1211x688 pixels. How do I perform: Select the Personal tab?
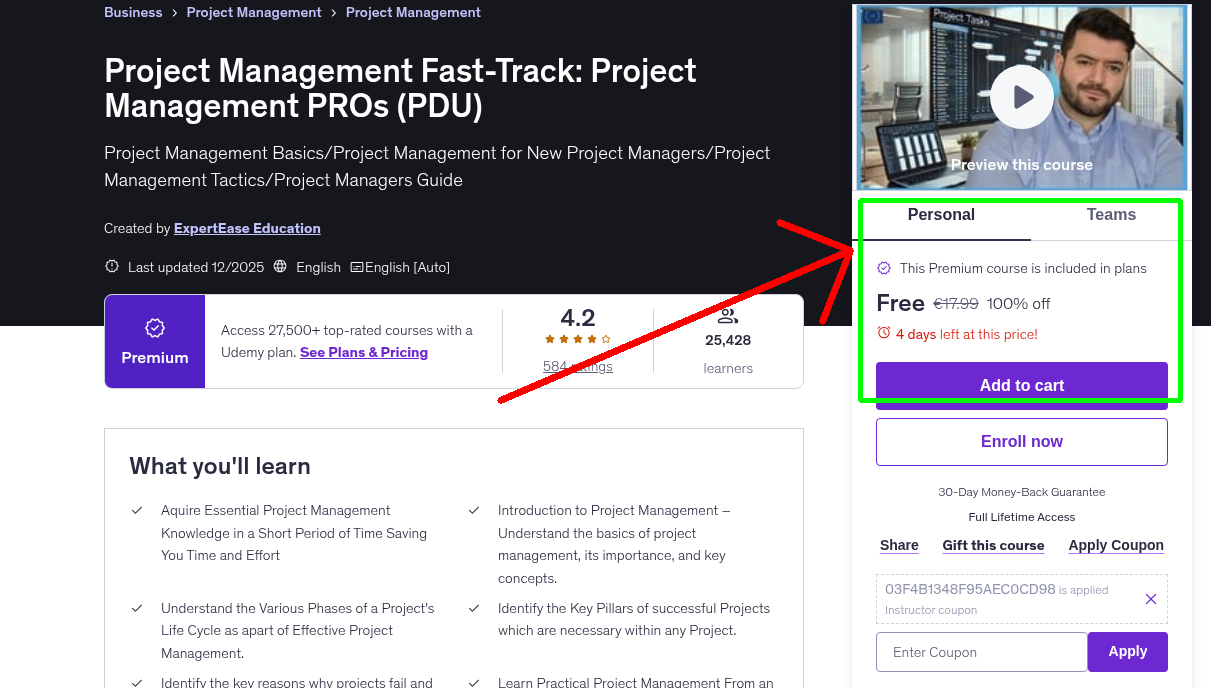coord(941,214)
